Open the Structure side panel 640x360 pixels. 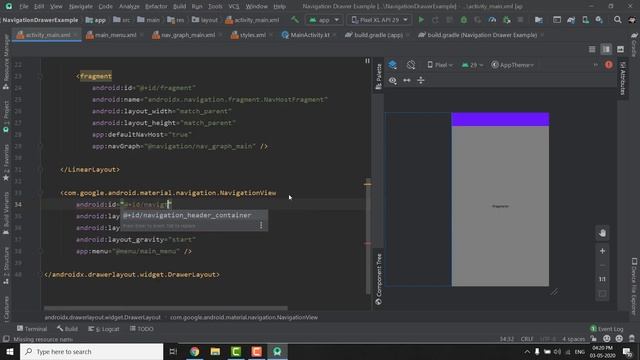(6, 265)
